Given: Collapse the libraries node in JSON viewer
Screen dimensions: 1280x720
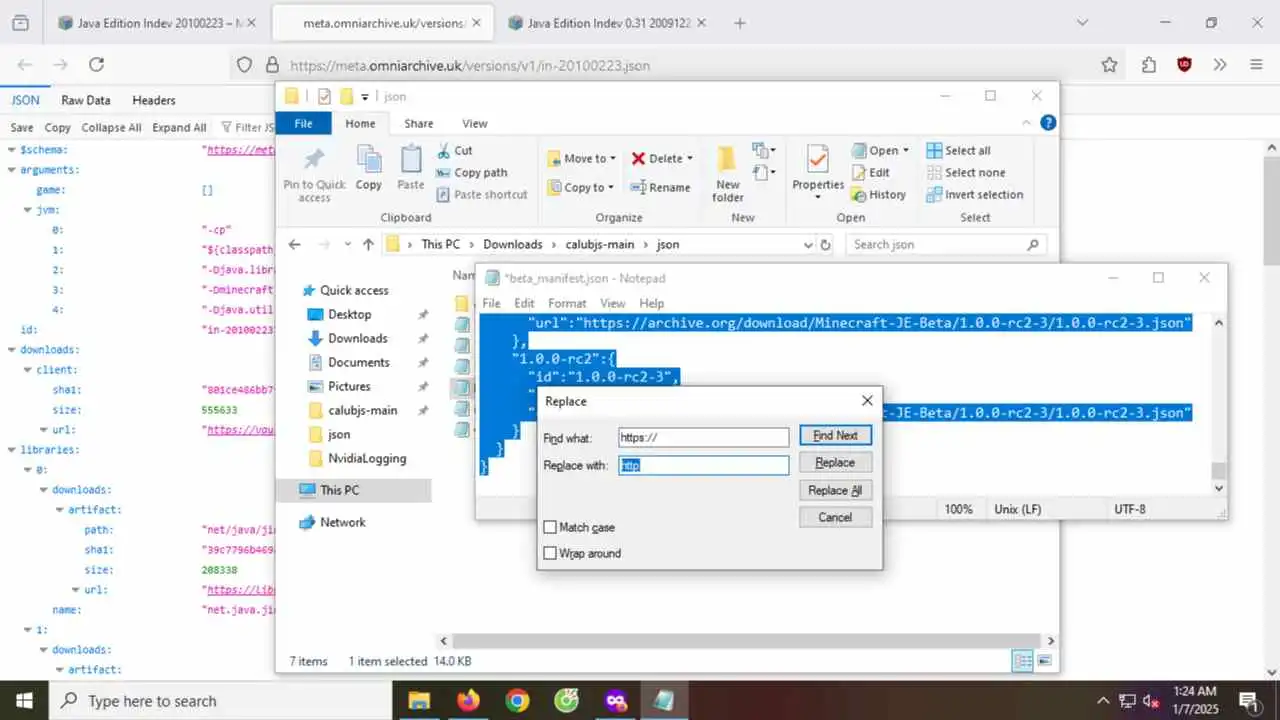Looking at the screenshot, I should coord(12,450).
